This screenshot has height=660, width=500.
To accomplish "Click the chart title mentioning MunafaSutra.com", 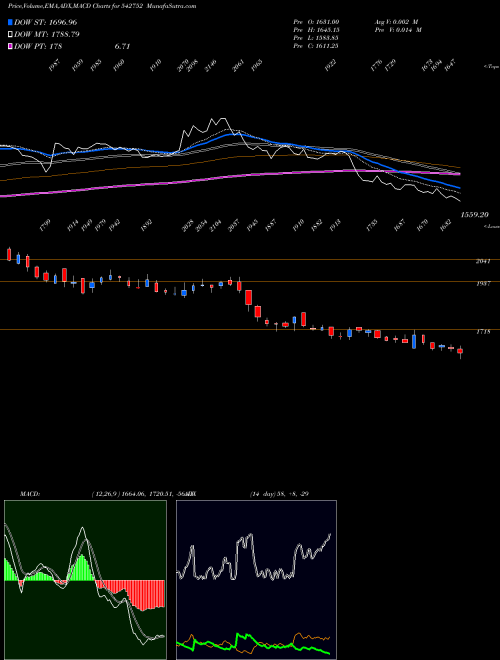I will point(102,6).
